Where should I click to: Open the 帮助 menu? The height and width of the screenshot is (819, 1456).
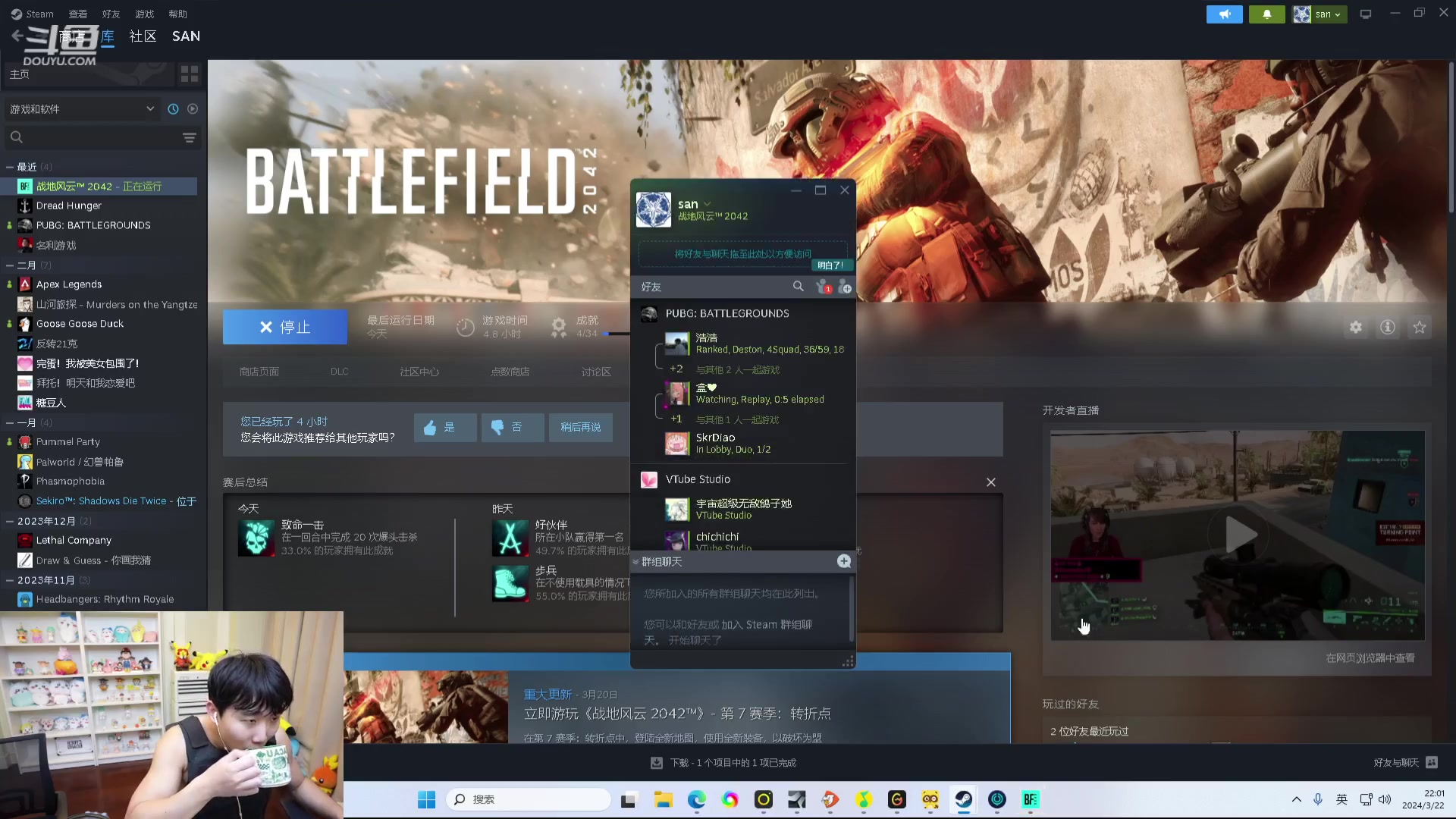click(178, 14)
